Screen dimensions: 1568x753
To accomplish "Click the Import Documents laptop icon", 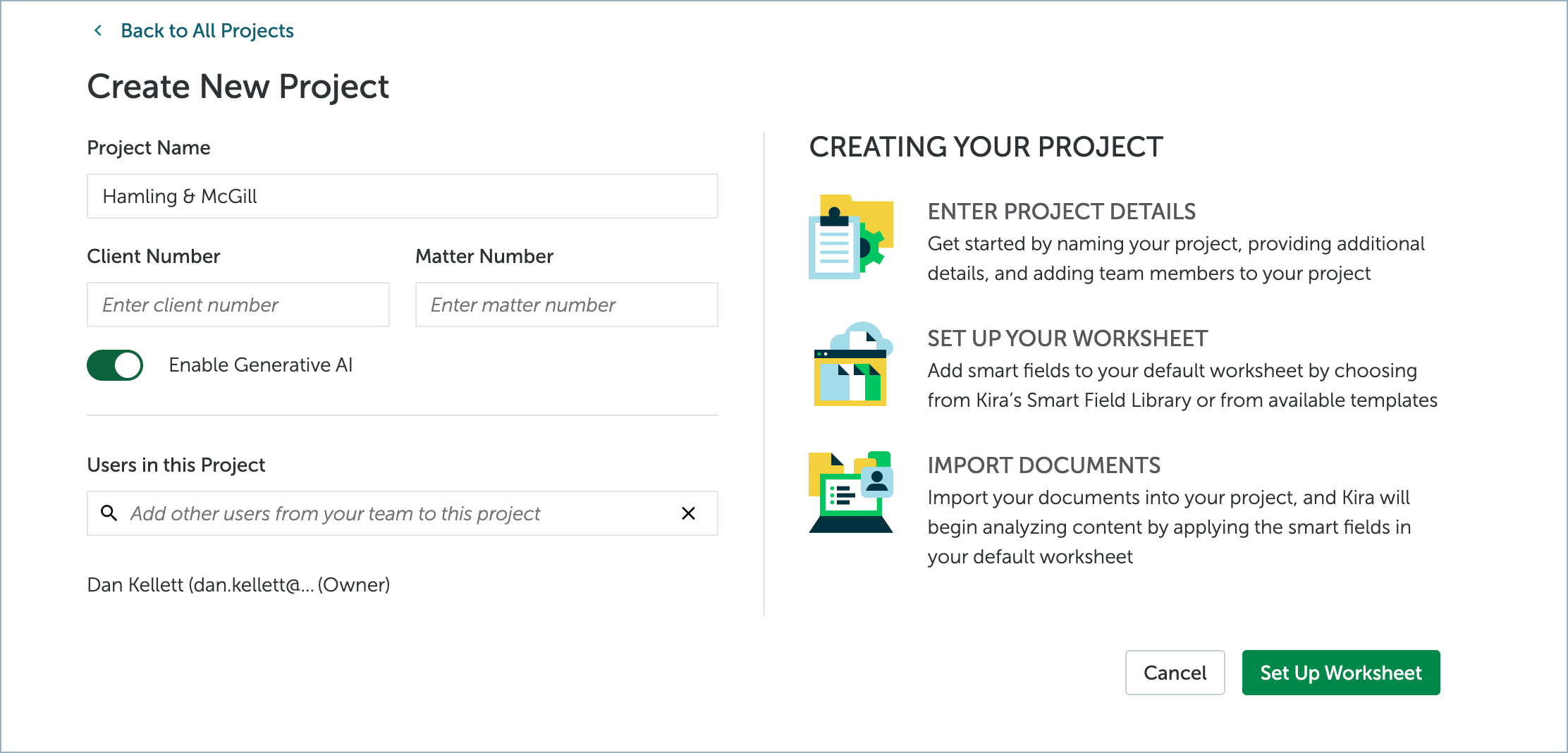I will pos(851,491).
